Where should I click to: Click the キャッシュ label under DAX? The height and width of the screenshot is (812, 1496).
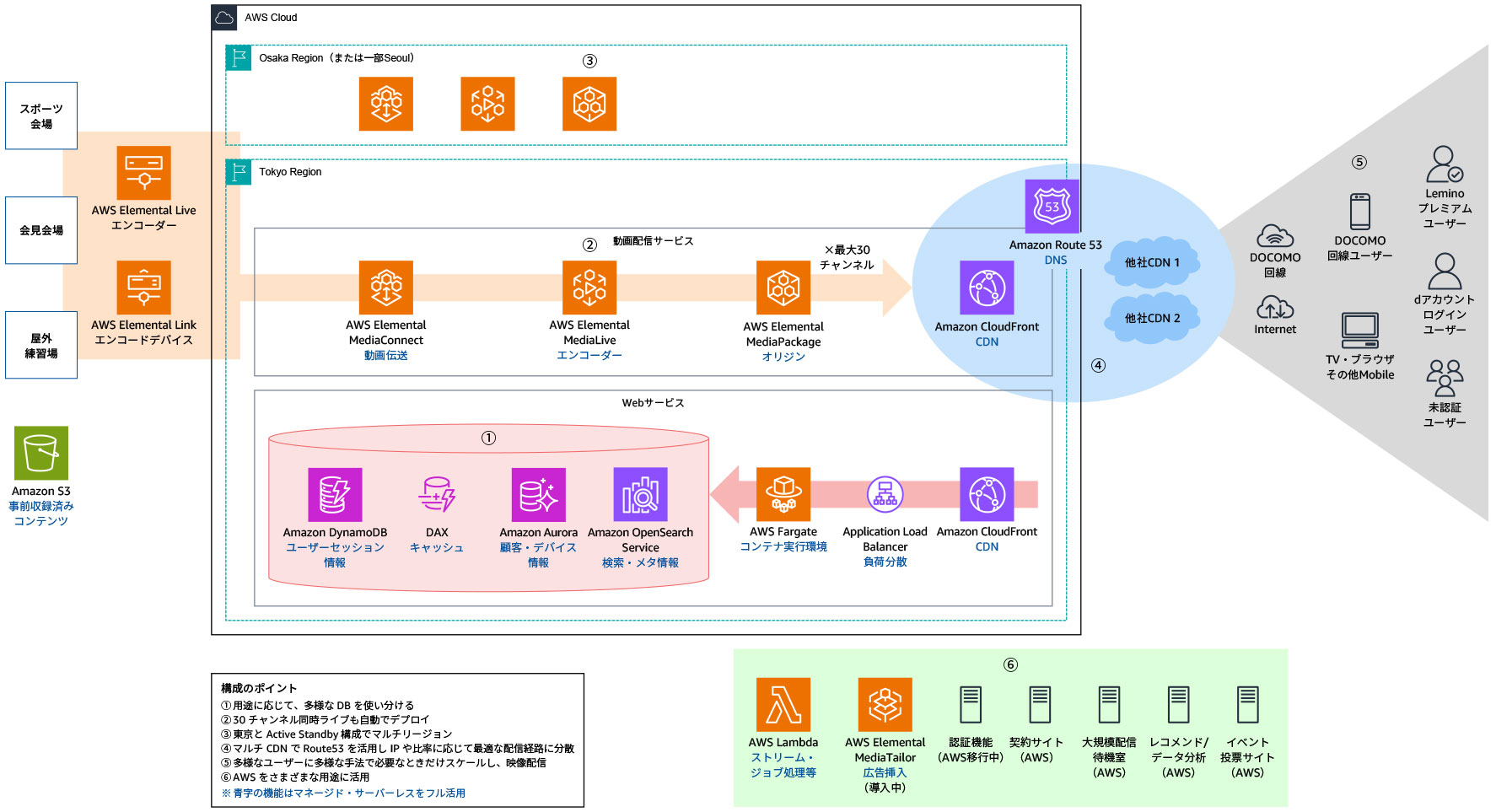[437, 547]
